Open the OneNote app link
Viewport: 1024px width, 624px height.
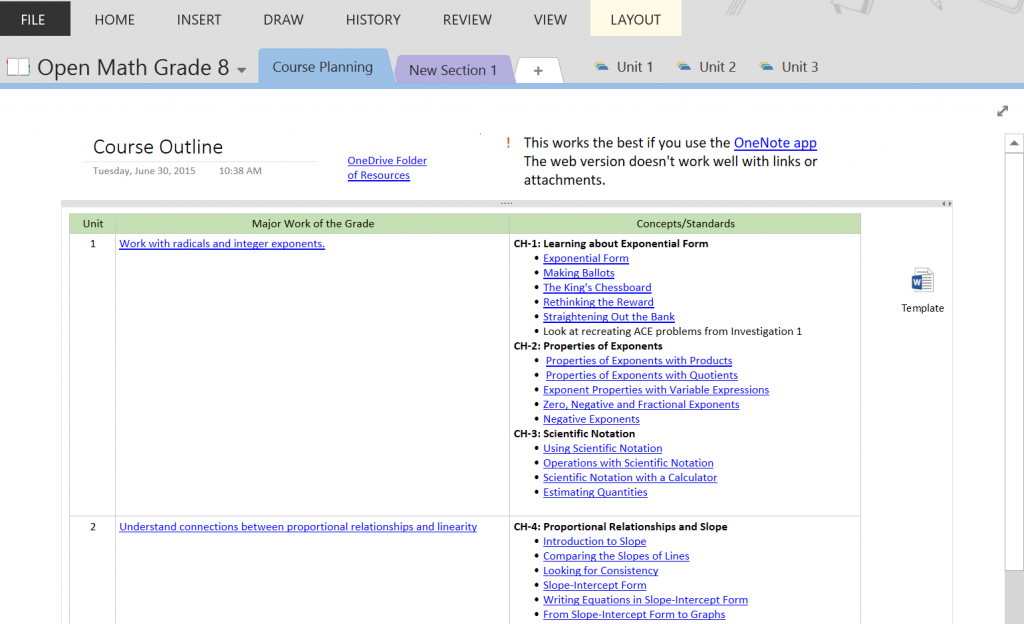[x=775, y=143]
